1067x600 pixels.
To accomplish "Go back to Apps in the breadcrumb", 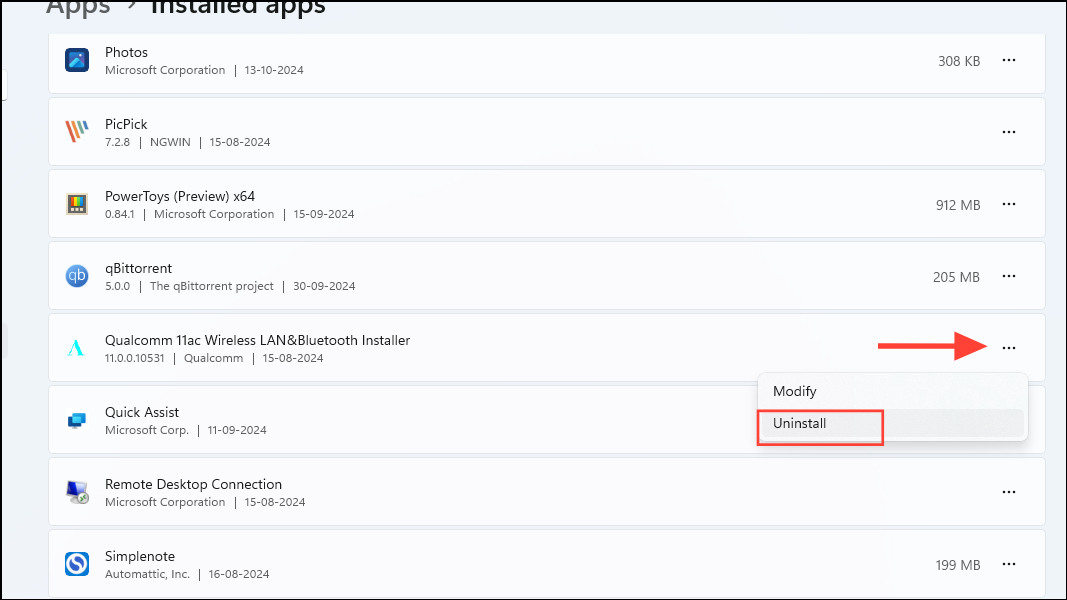I will click(78, 7).
